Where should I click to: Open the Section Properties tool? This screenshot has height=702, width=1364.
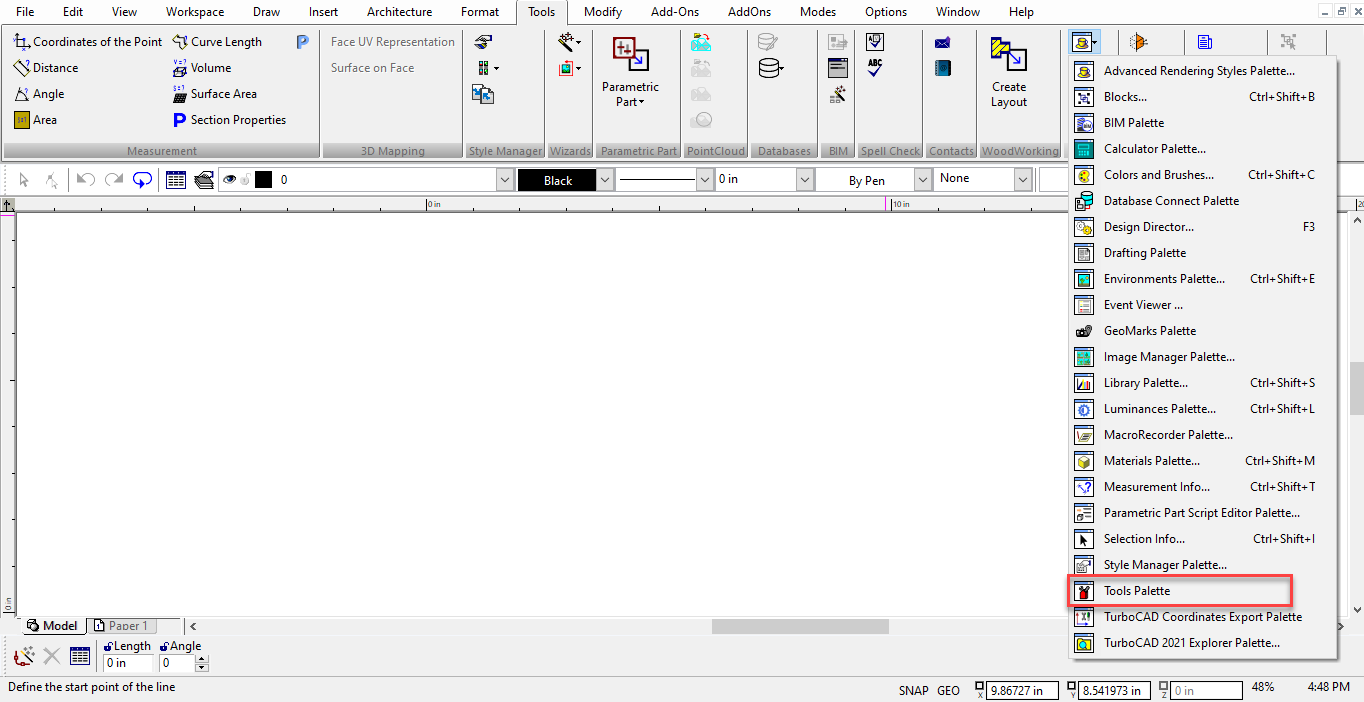(229, 120)
